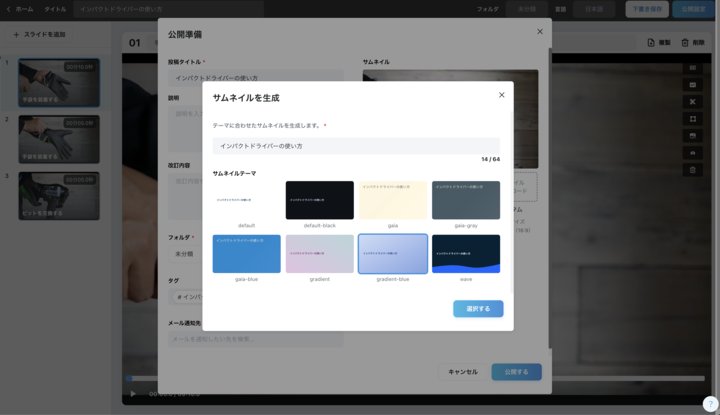Choose the gaia thumbnail theme
720x415 pixels.
tap(393, 200)
